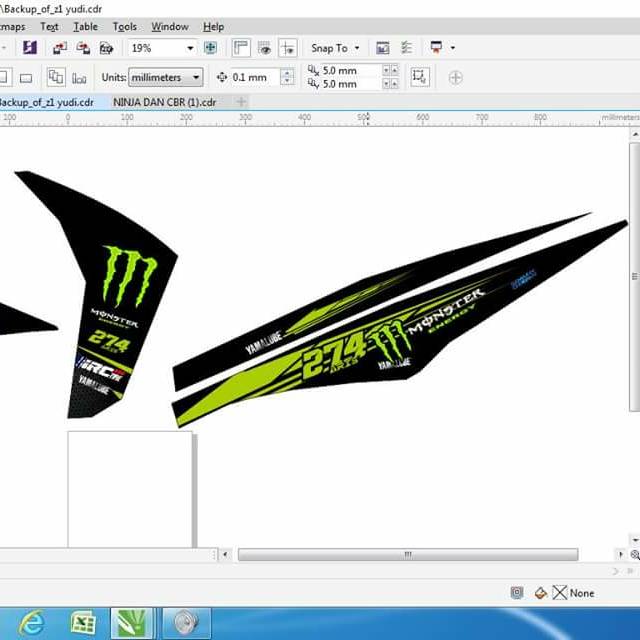Click the vertical scrollbar thumb

click(635, 277)
